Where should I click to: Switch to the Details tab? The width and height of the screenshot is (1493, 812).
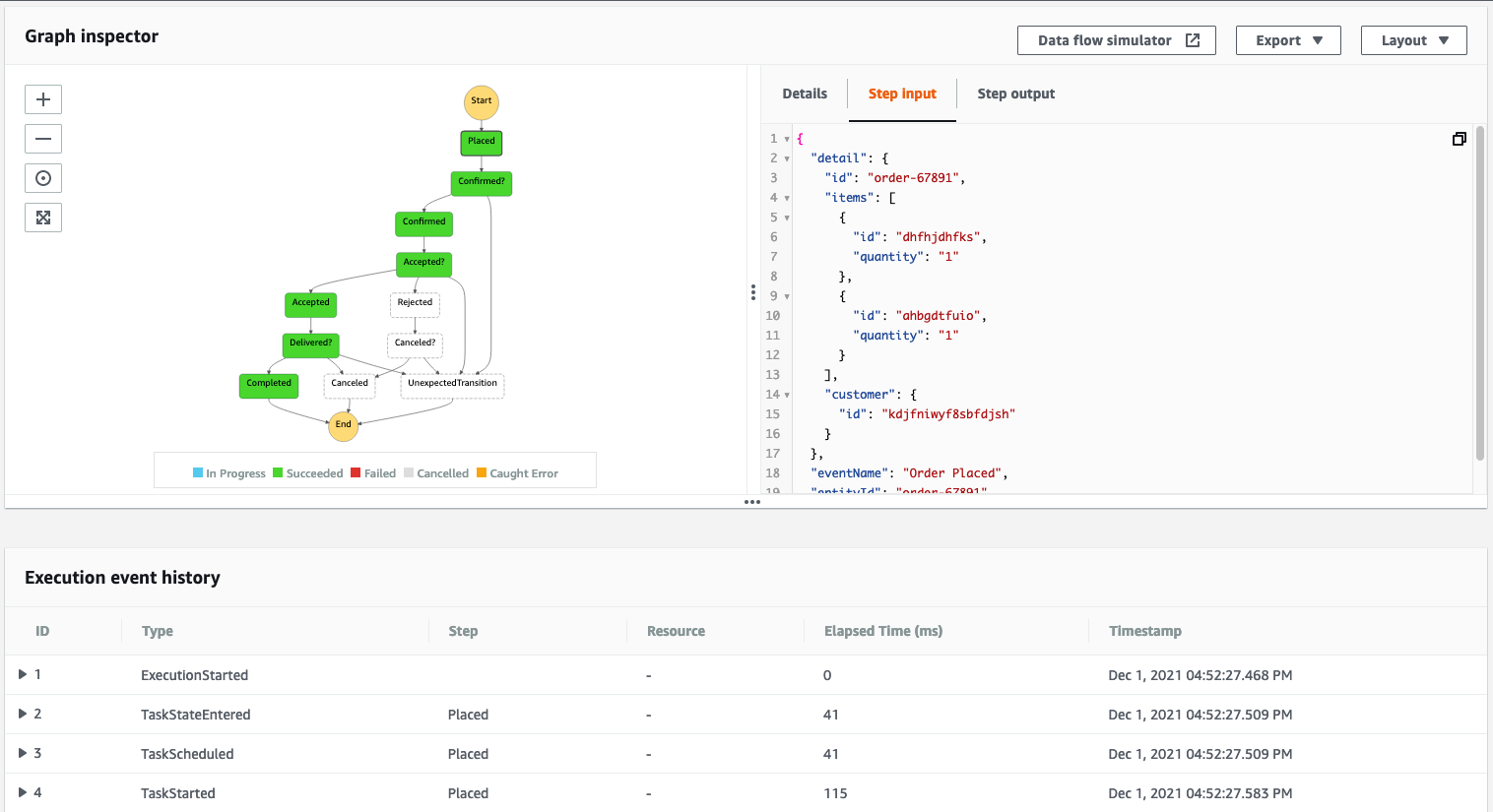click(x=804, y=94)
